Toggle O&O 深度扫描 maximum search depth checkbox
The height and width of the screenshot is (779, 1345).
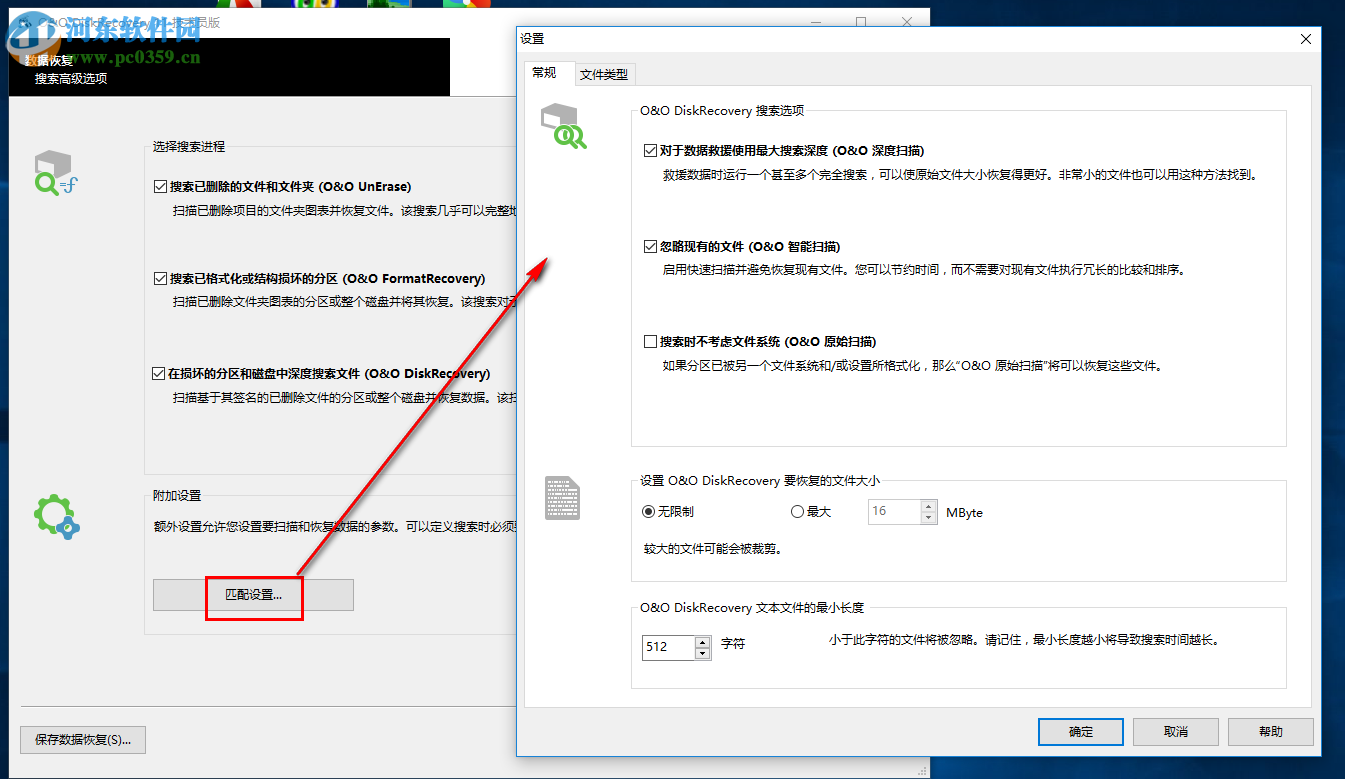tap(651, 151)
